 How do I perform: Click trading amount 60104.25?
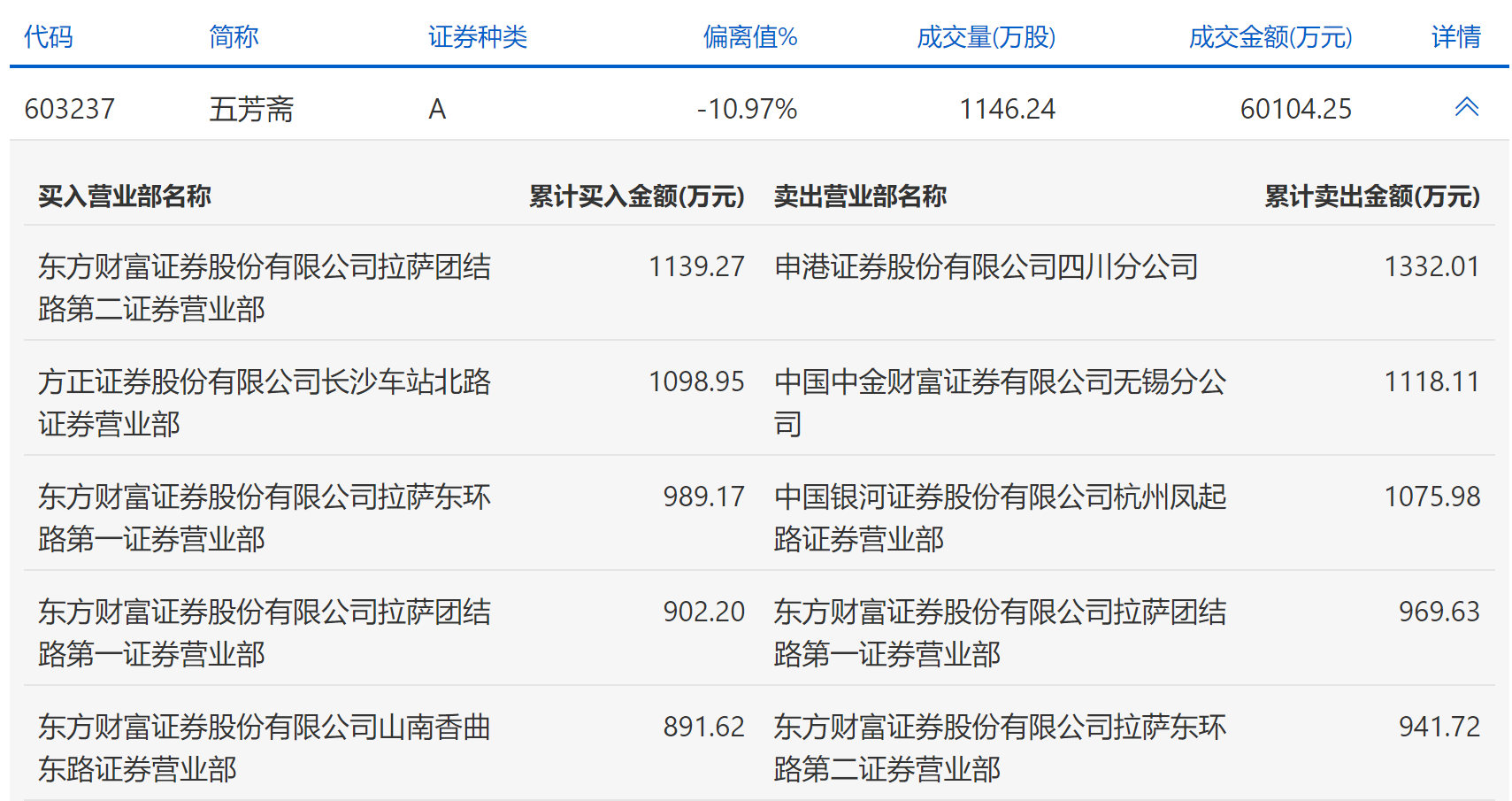click(1296, 109)
